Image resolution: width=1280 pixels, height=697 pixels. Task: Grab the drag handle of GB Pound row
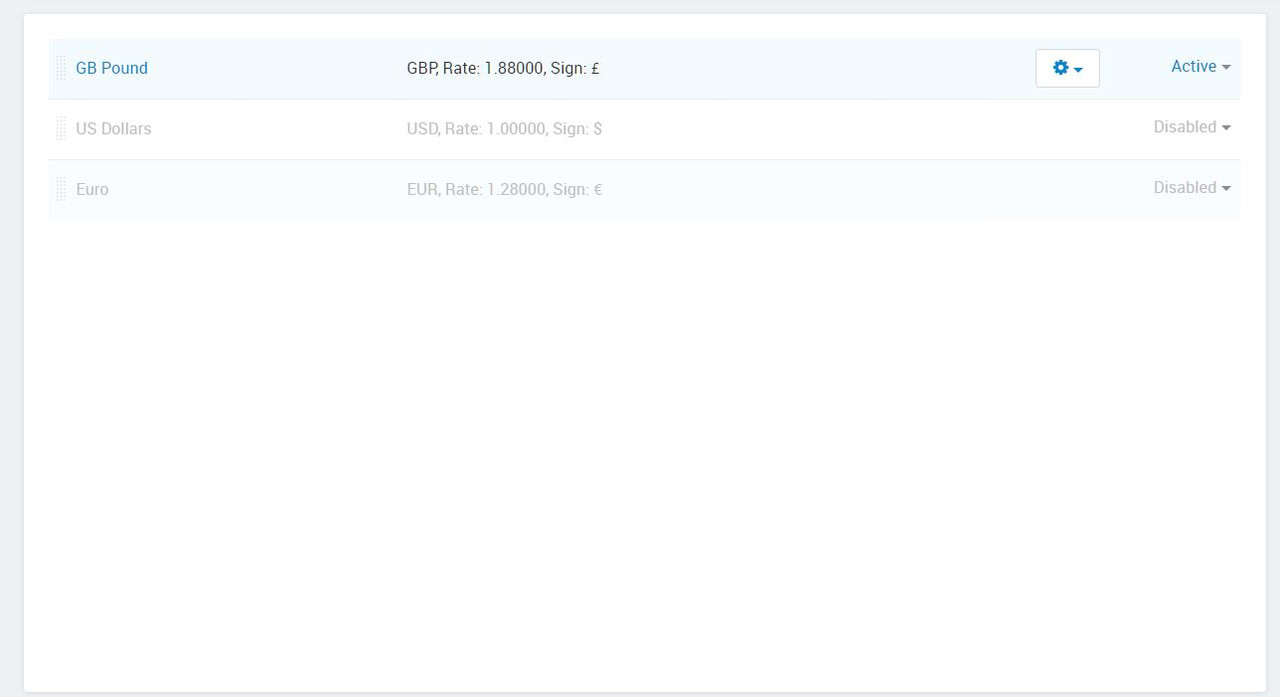point(61,68)
